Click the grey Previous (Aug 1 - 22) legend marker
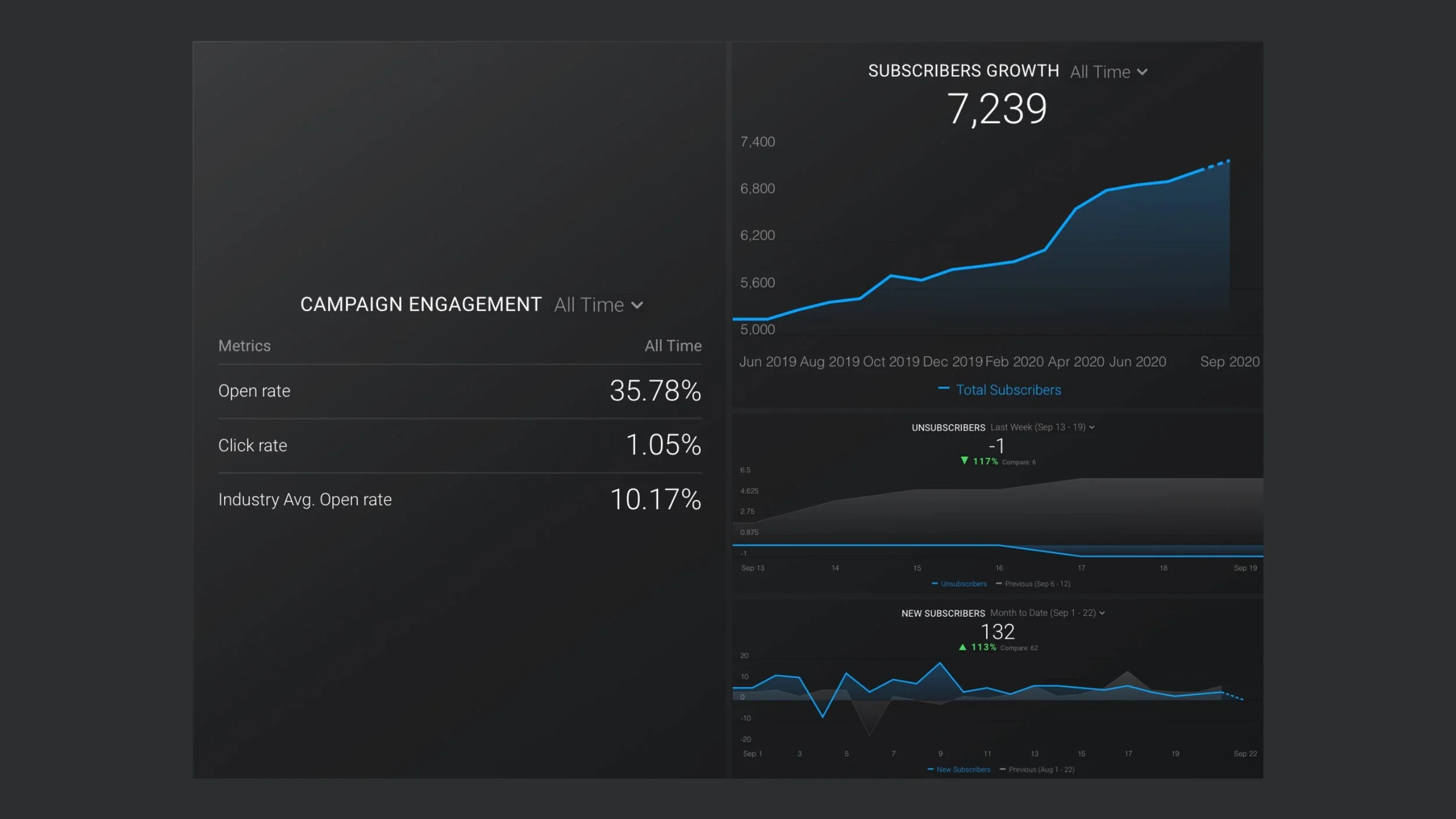Screen dimensions: 1456x819 pyautogui.click(x=1003, y=769)
